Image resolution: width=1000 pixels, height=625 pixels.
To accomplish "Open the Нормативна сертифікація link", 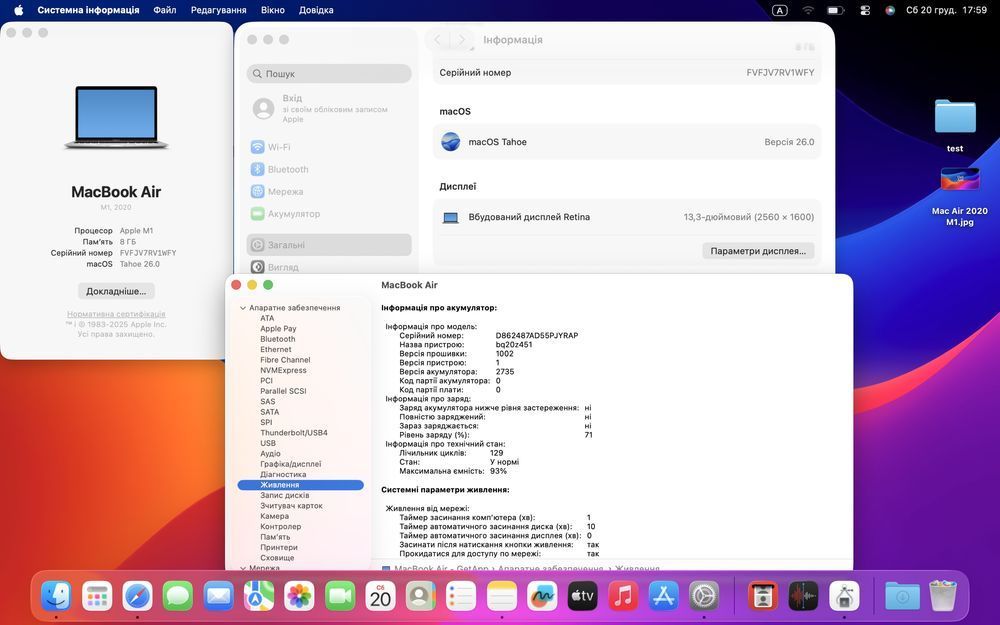I will click(116, 314).
